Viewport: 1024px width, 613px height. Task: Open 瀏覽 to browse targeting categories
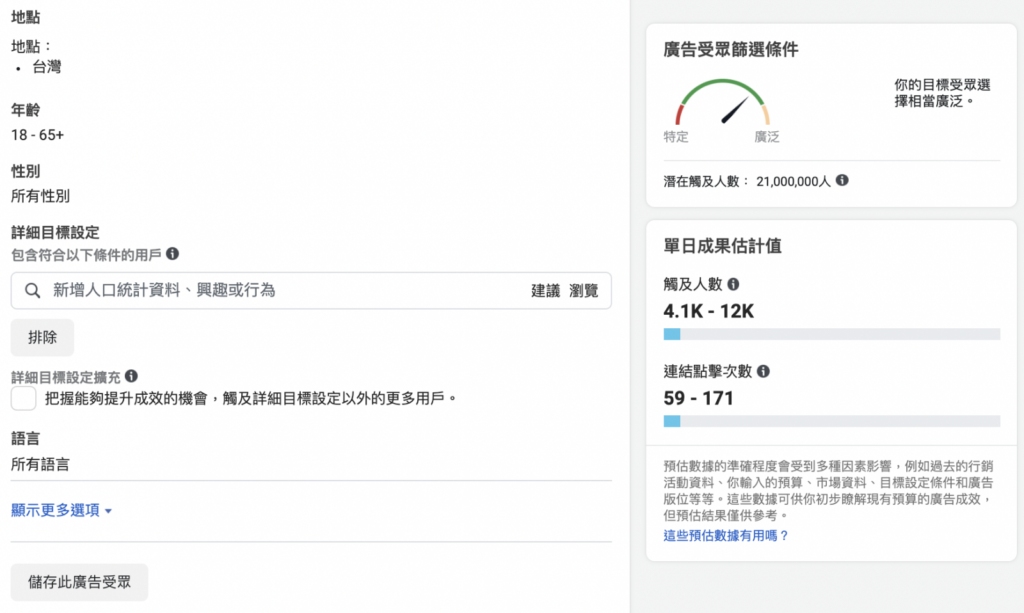[x=585, y=290]
